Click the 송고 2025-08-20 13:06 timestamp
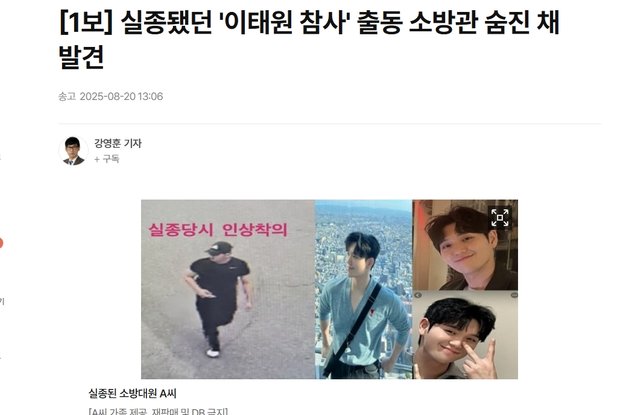 111,96
